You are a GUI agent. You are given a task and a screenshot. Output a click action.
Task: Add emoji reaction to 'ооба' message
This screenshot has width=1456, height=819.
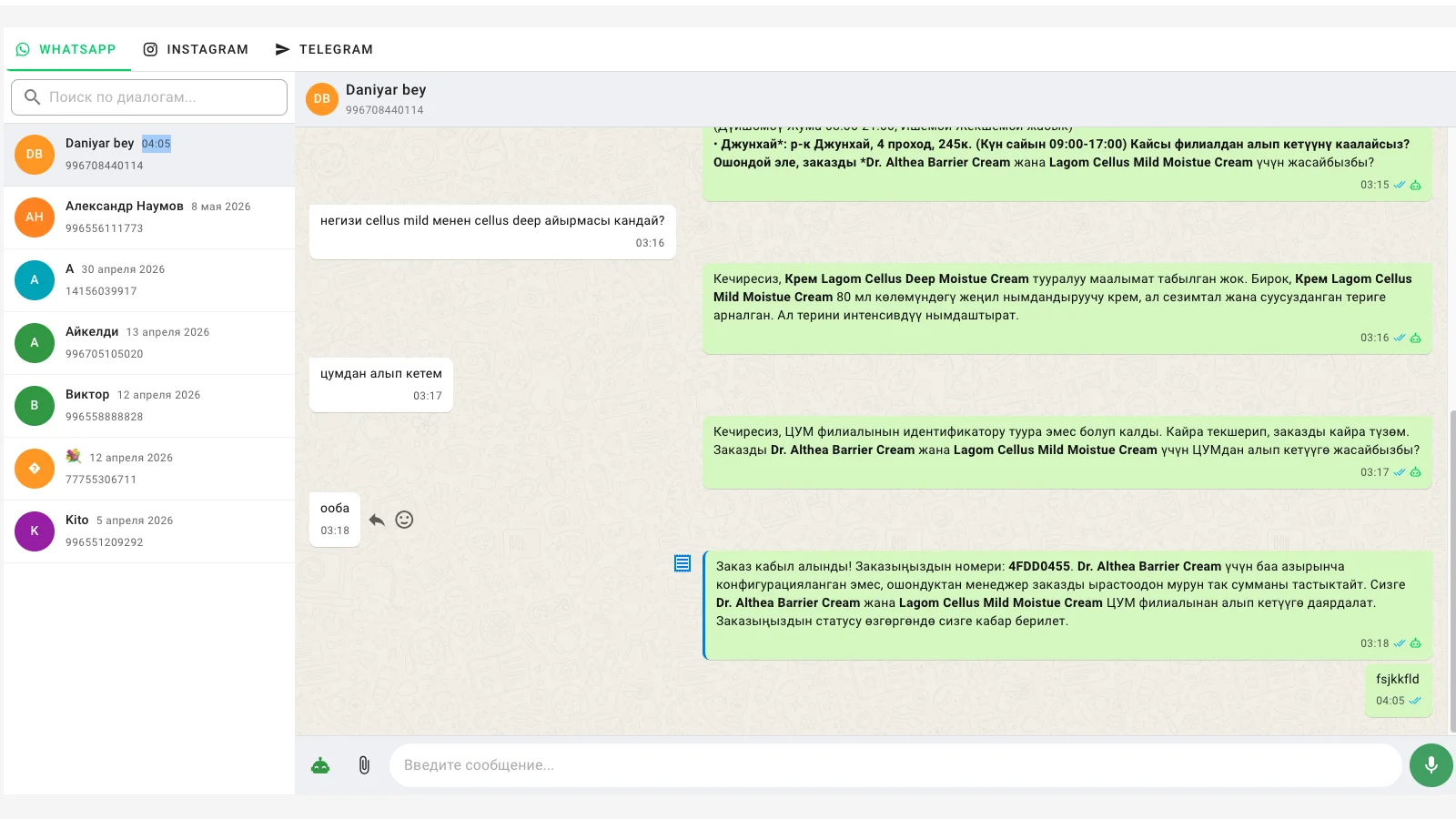pyautogui.click(x=404, y=520)
